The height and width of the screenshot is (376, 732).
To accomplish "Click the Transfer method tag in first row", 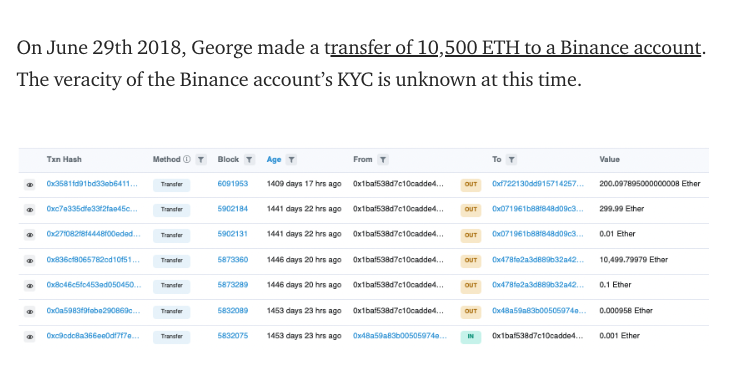I will pos(171,185).
